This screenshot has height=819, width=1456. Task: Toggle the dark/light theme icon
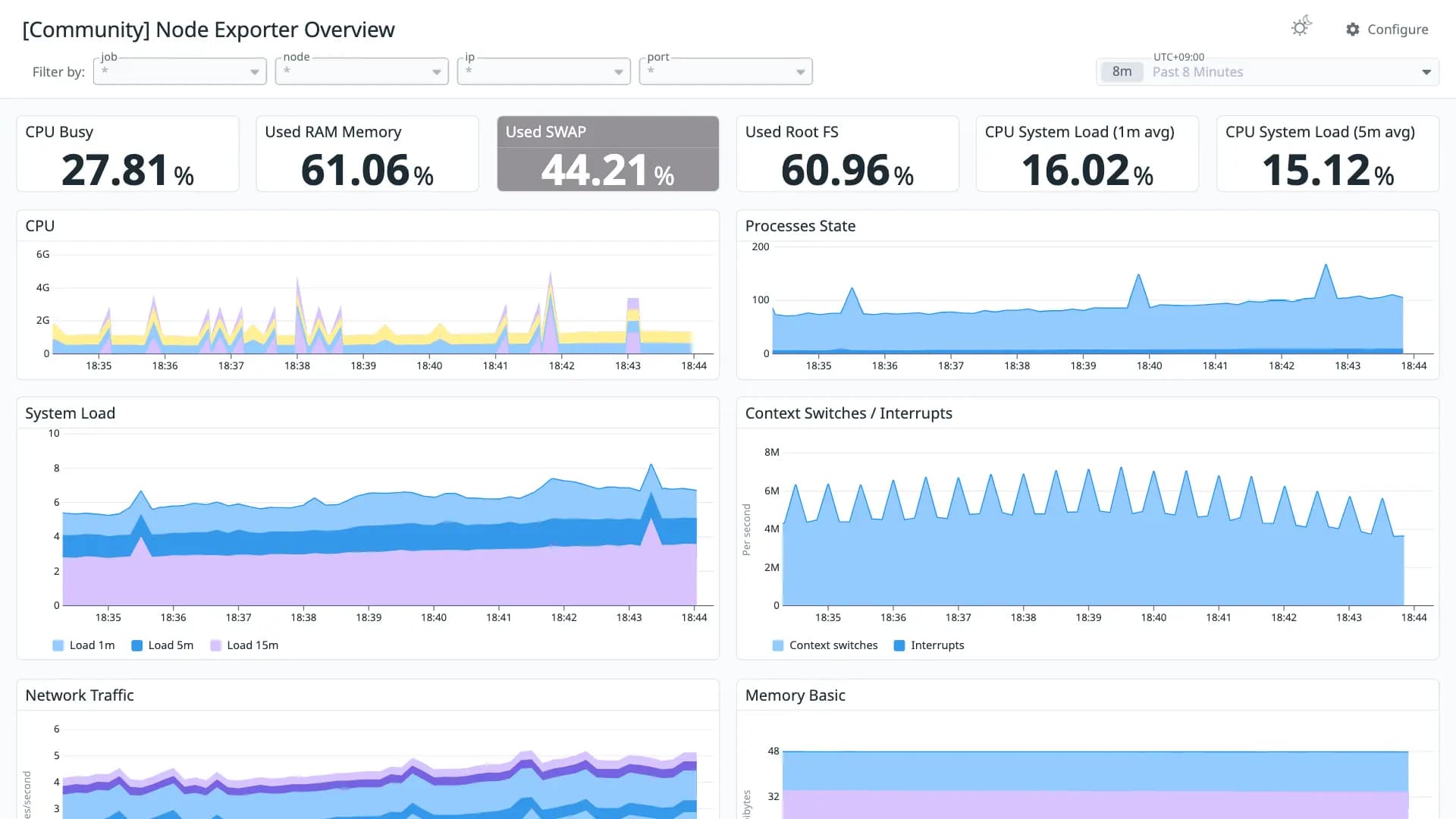pos(1301,27)
